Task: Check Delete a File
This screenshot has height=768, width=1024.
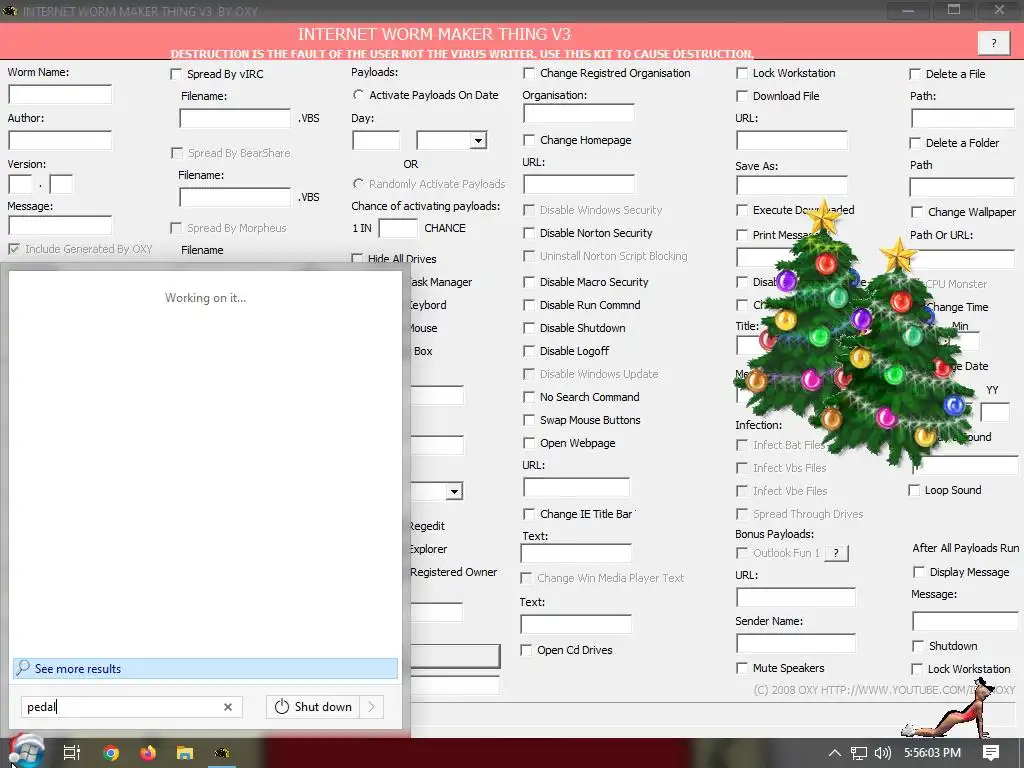Action: tap(915, 74)
